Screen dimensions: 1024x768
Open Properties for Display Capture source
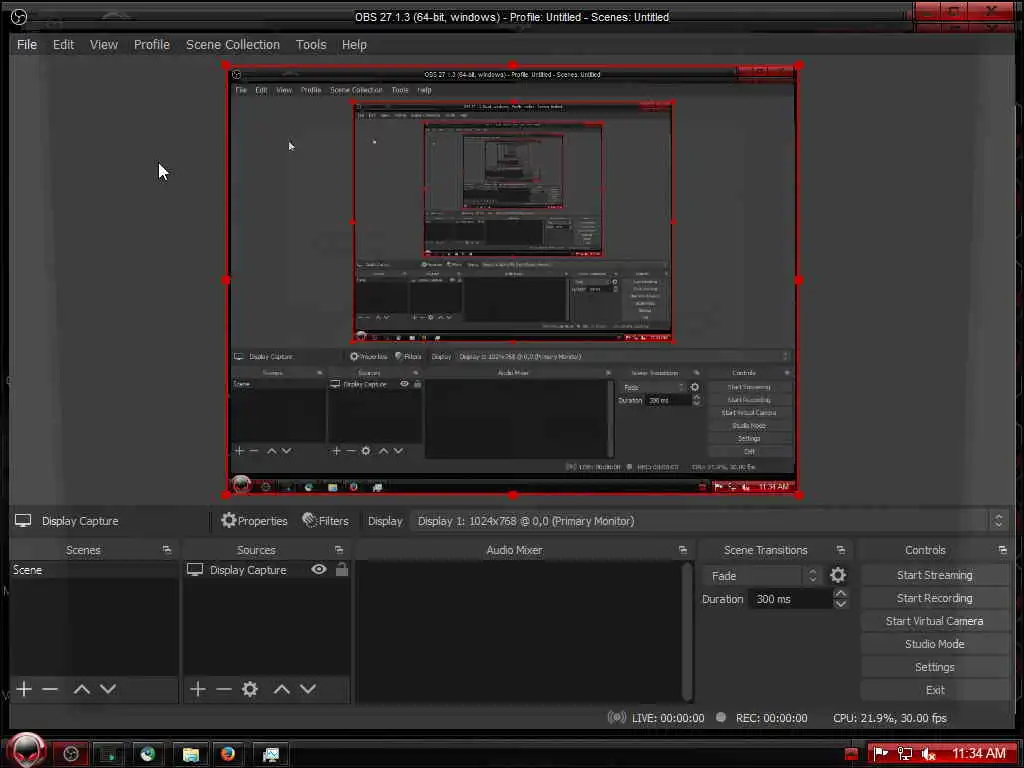[x=254, y=520]
